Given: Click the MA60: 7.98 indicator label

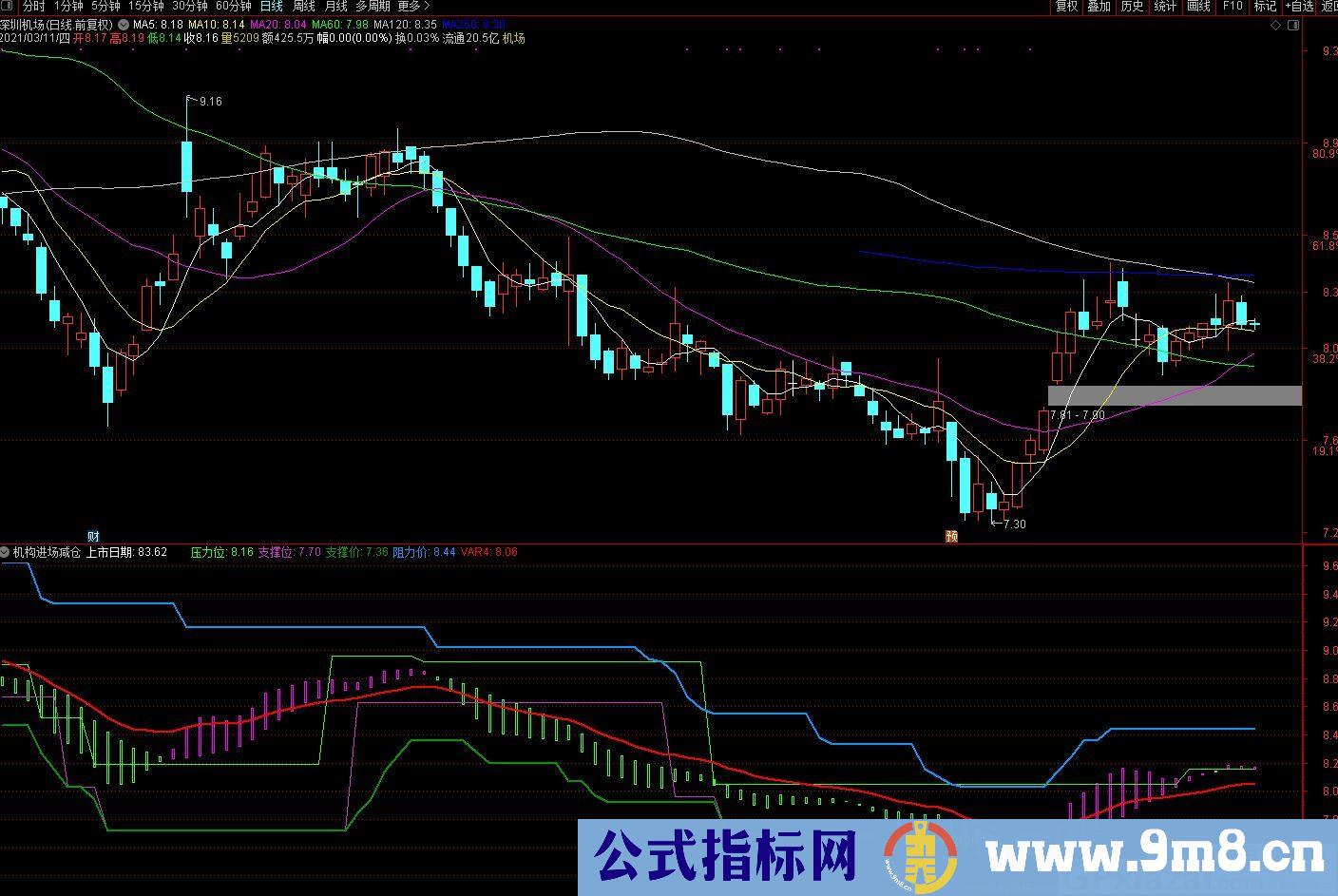Looking at the screenshot, I should click(x=340, y=25).
